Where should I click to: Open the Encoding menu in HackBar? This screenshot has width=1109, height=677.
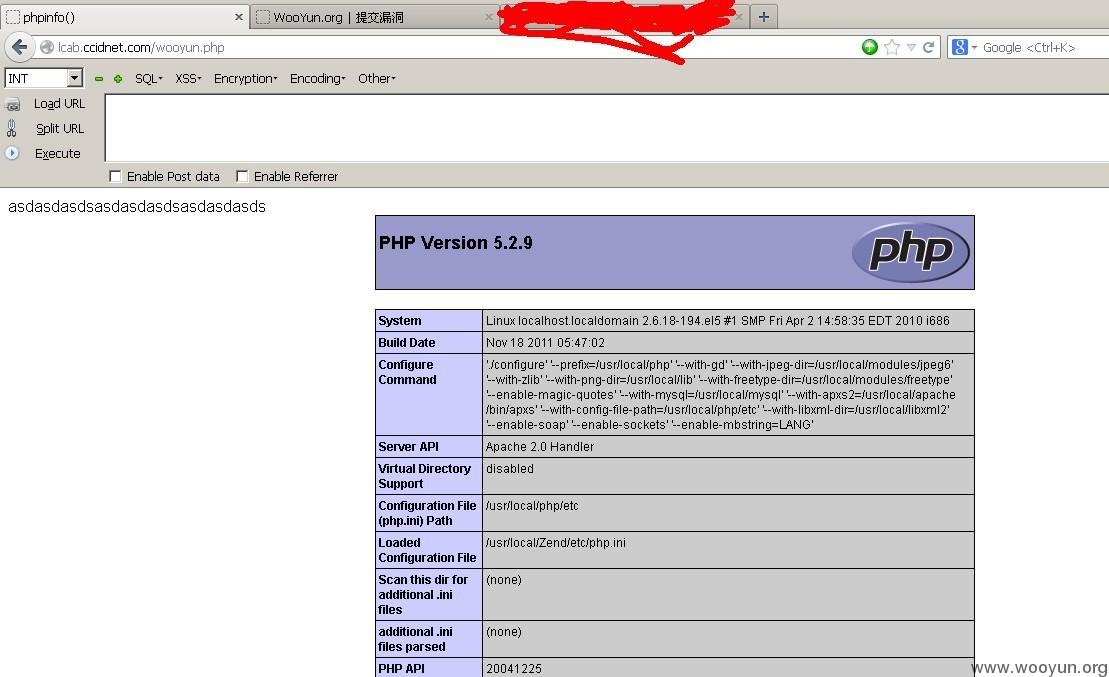[x=318, y=79]
